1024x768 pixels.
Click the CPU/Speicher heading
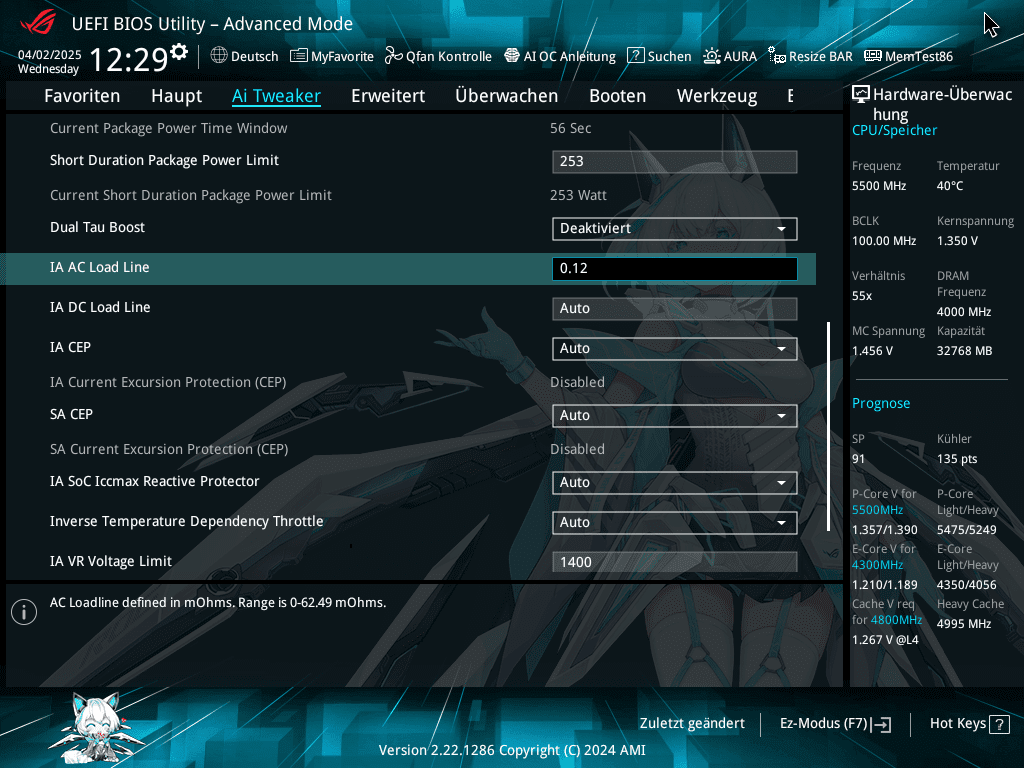click(x=894, y=131)
